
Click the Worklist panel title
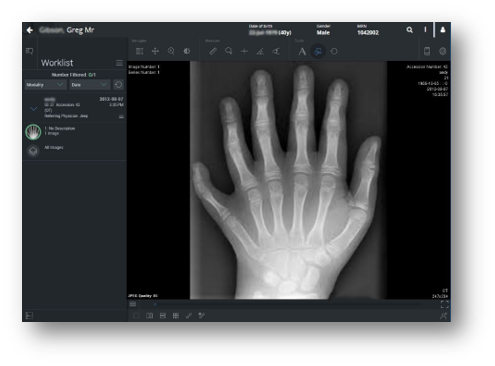pyautogui.click(x=57, y=63)
